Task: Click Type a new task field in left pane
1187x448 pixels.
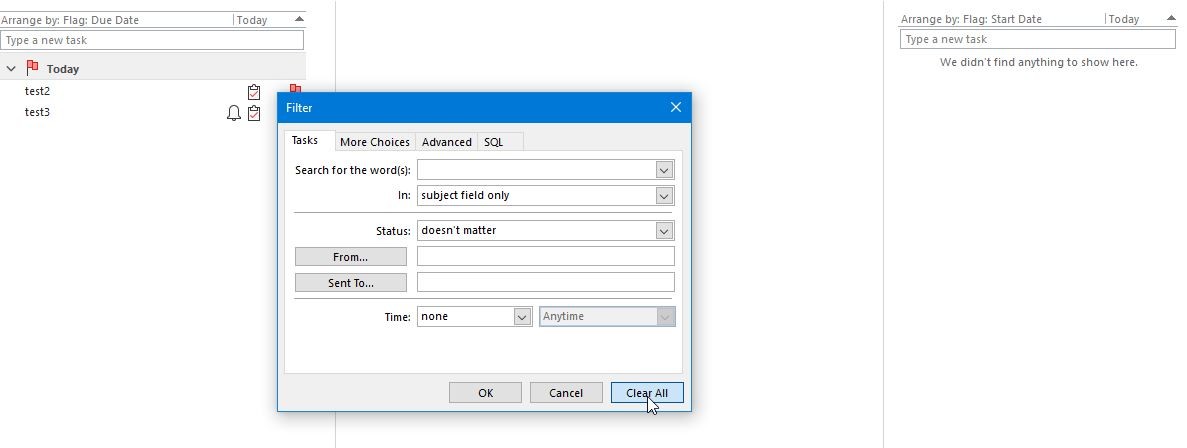Action: 152,40
